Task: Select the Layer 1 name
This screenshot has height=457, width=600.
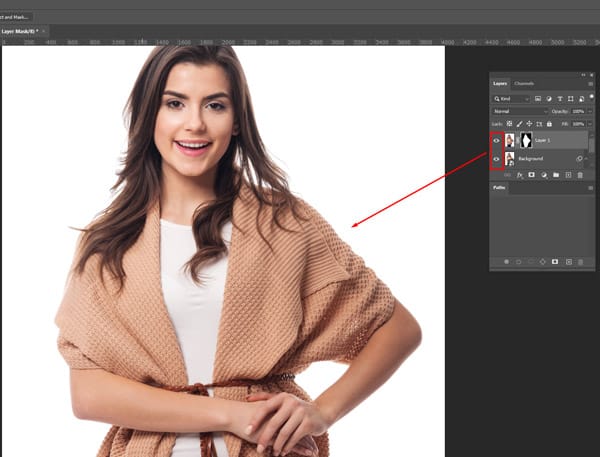Action: click(x=542, y=140)
